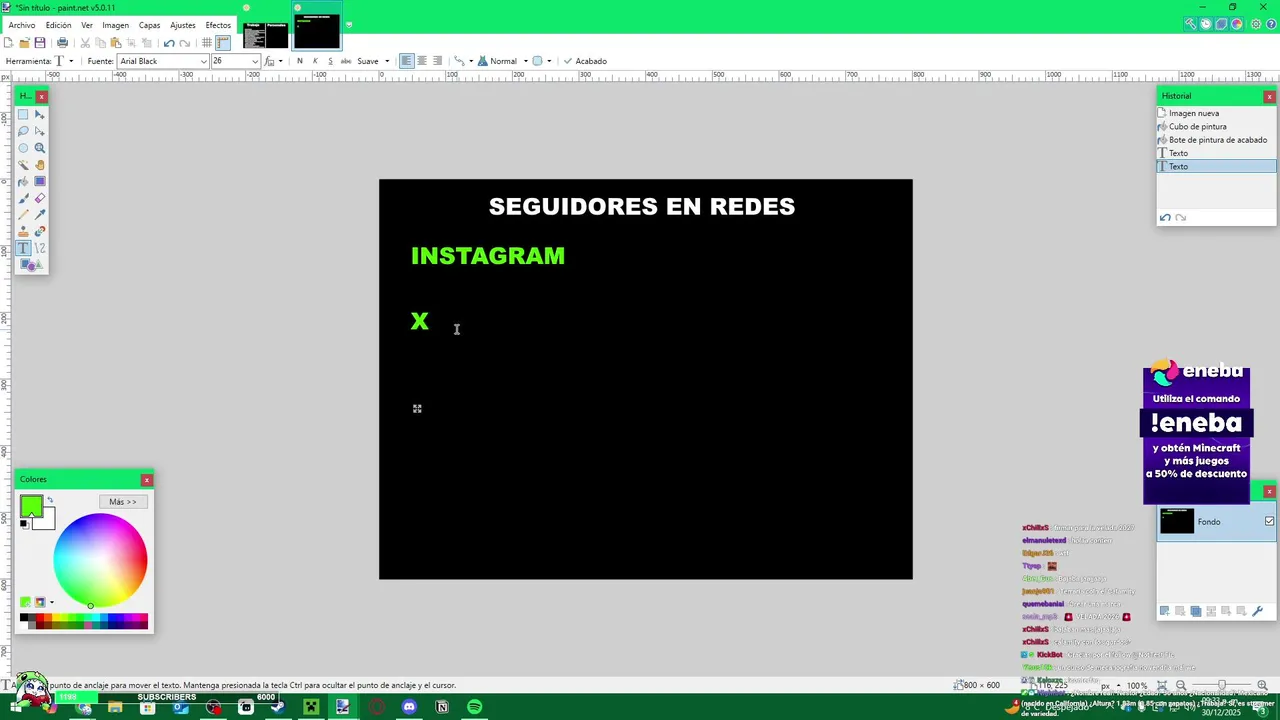Image resolution: width=1280 pixels, height=720 pixels.
Task: Select the Text tool in toolbox
Action: 23,248
